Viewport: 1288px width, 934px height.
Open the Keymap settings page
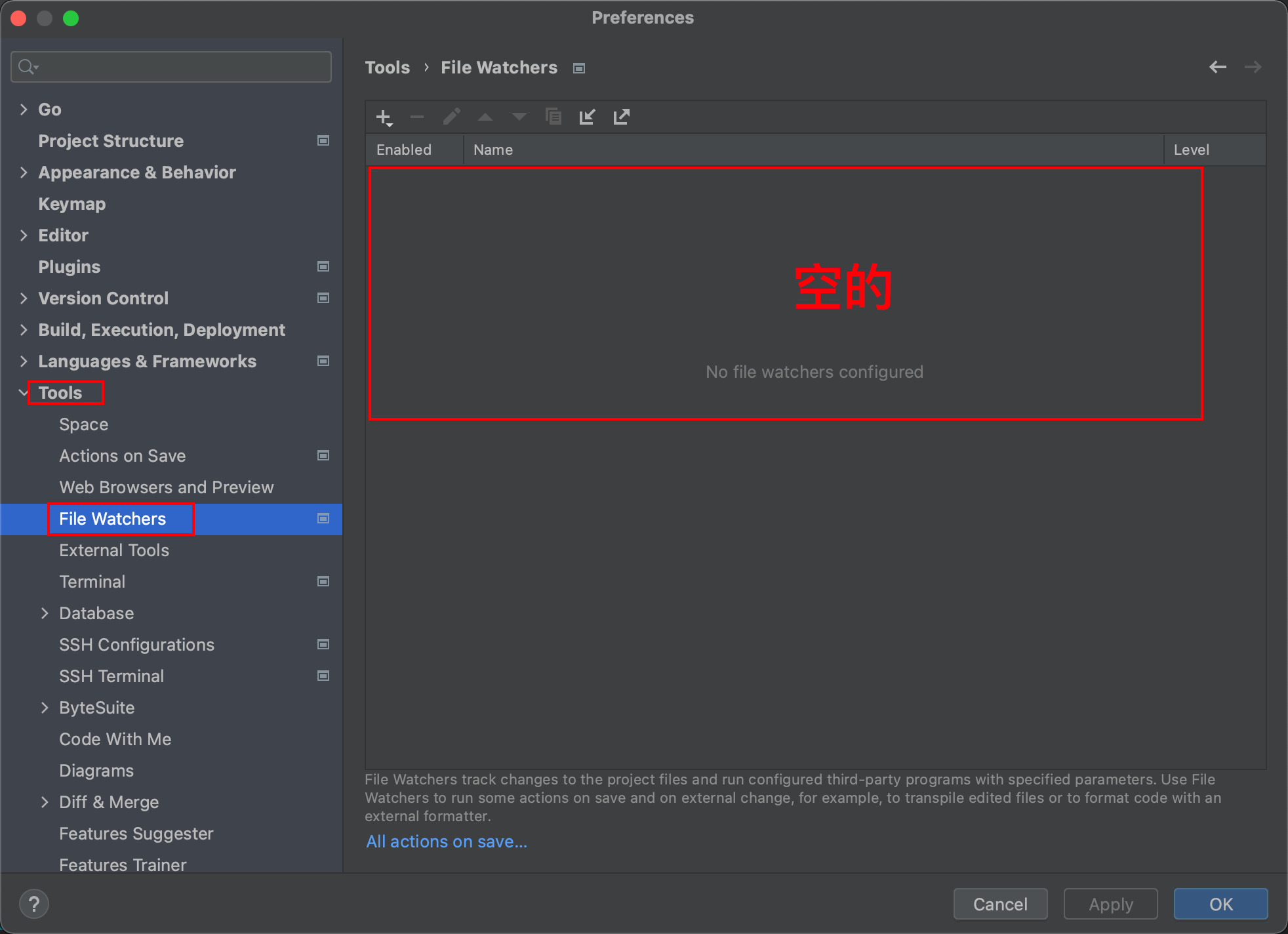tap(72, 204)
